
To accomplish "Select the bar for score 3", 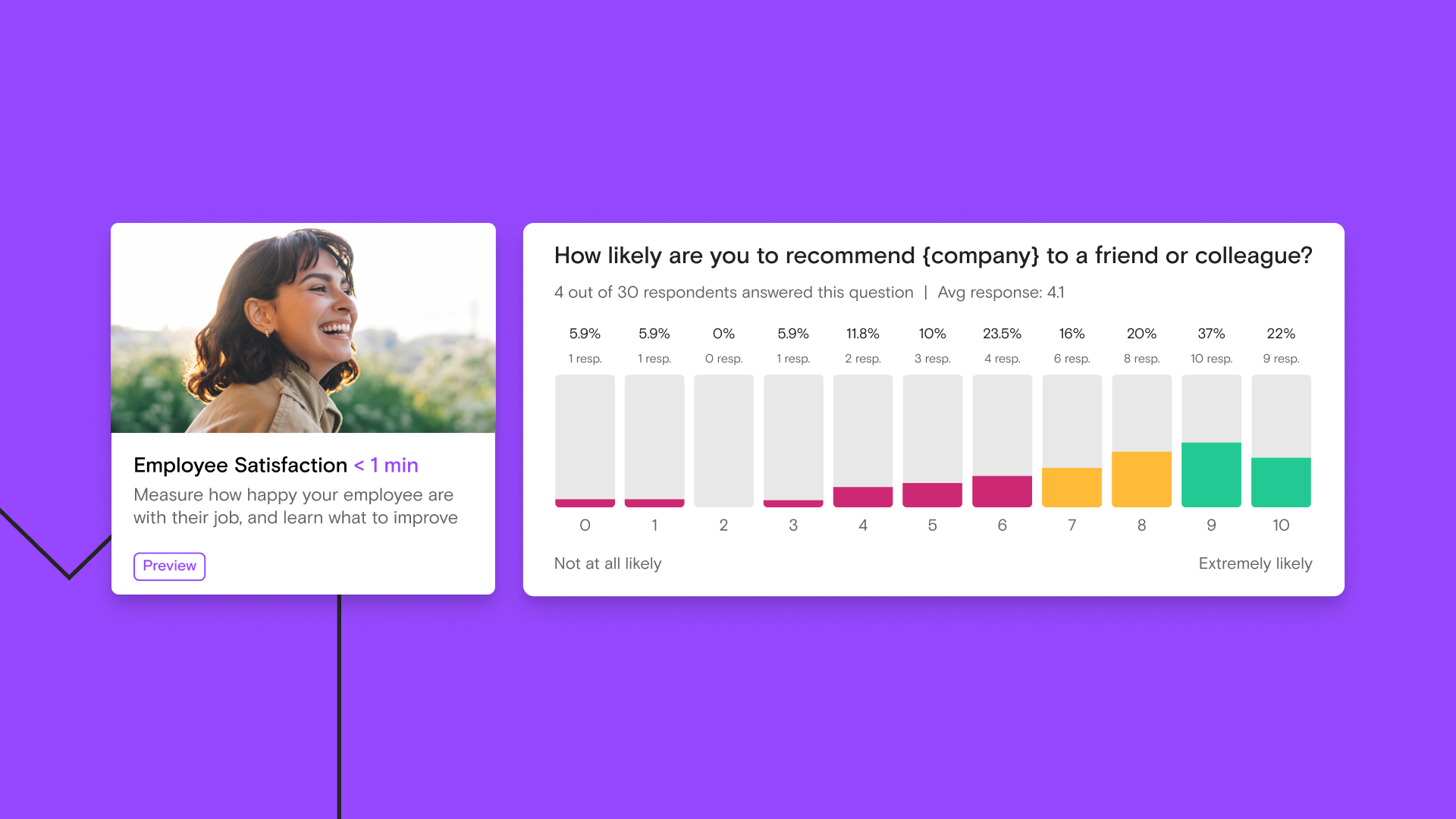I will pos(793,503).
